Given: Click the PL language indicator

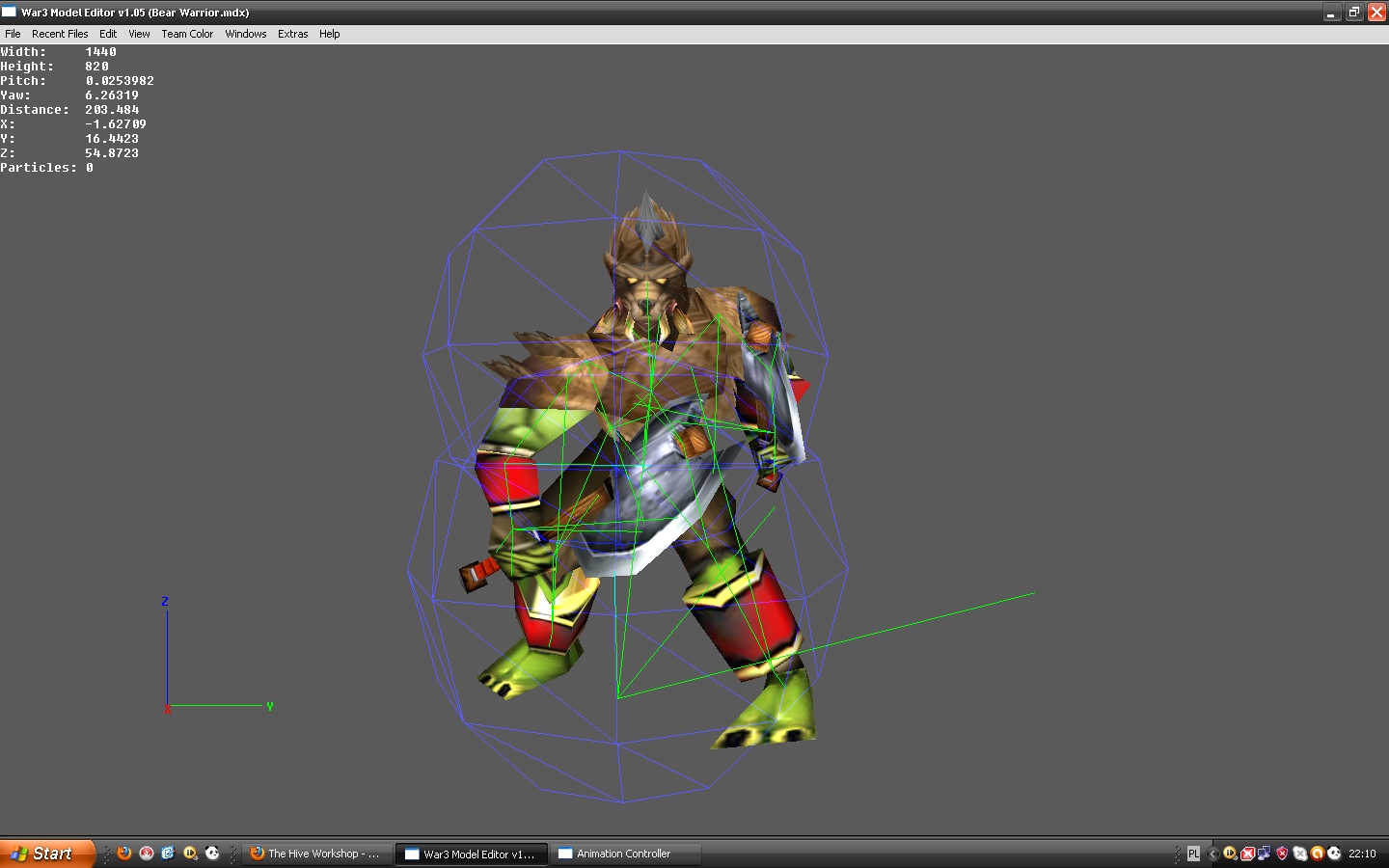Looking at the screenshot, I should [x=1193, y=854].
